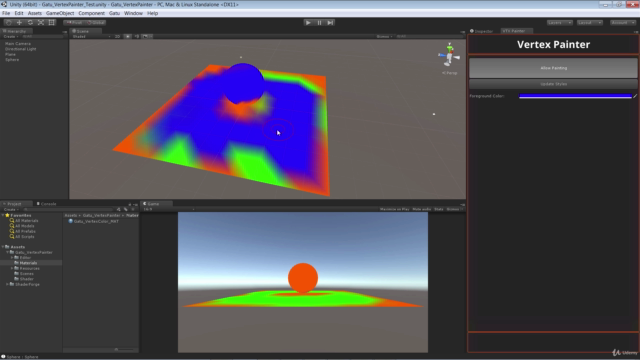The image size is (640, 360).
Task: Select All Models favorite
Action: click(22, 226)
